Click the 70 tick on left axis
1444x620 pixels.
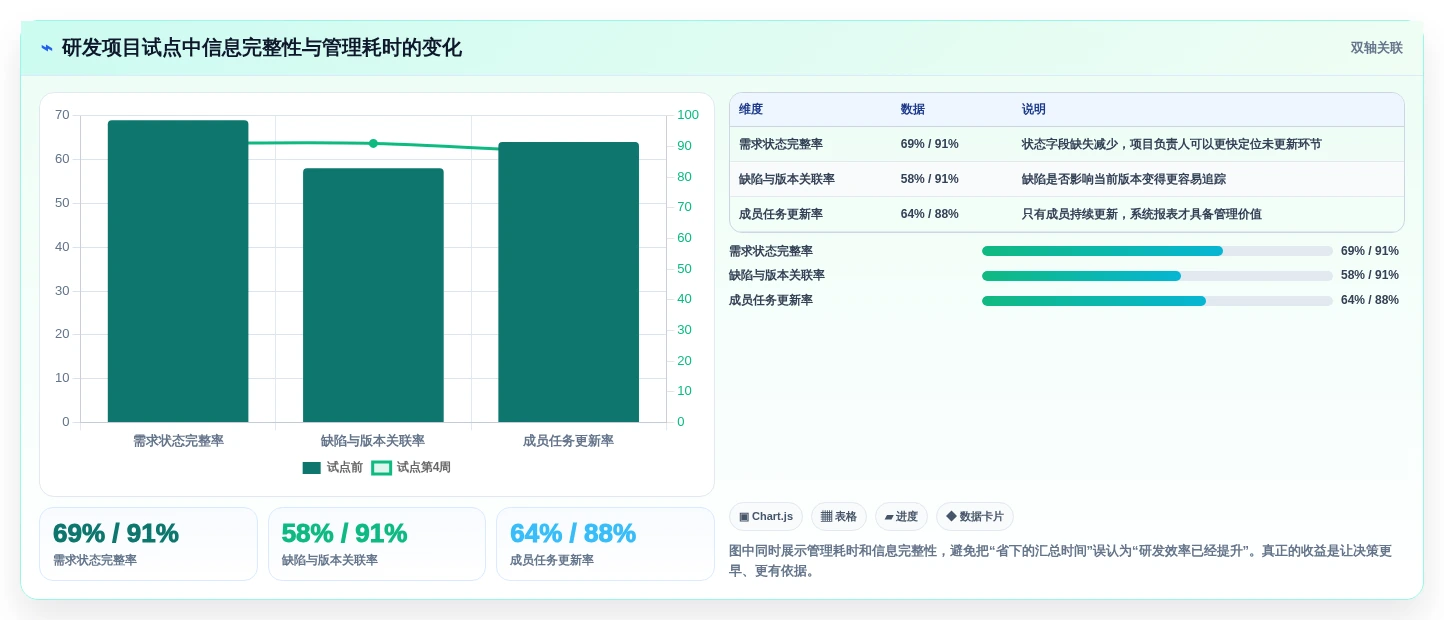[62, 115]
